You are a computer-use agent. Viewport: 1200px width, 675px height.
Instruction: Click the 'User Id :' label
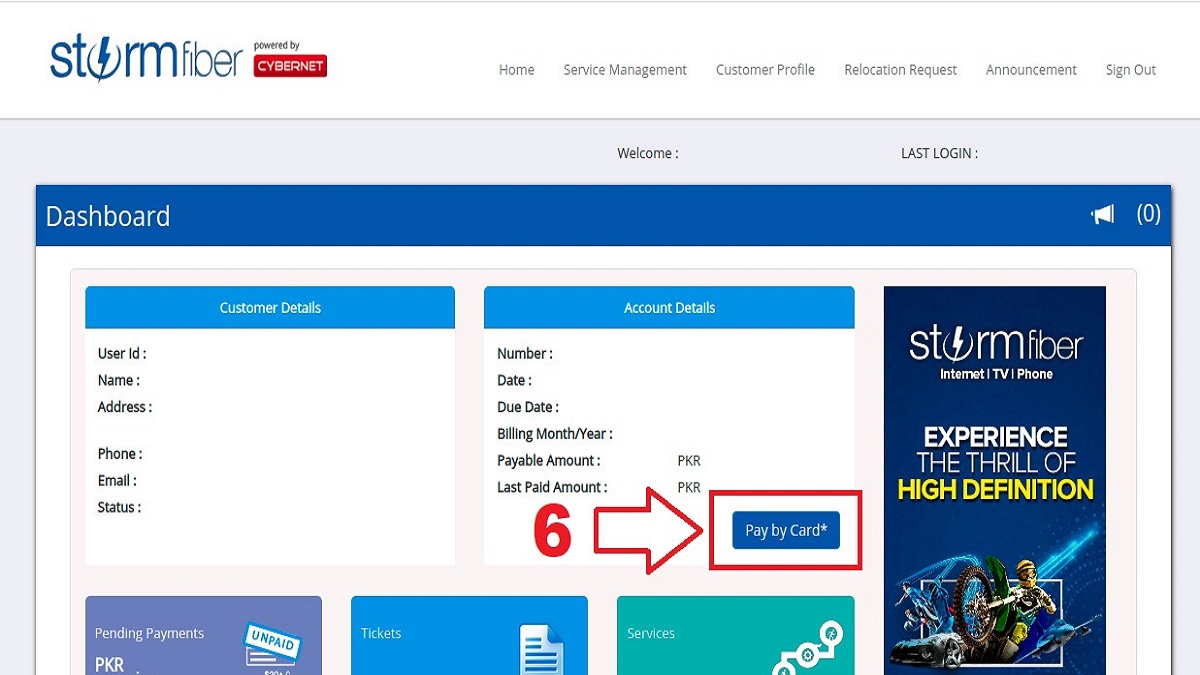122,354
